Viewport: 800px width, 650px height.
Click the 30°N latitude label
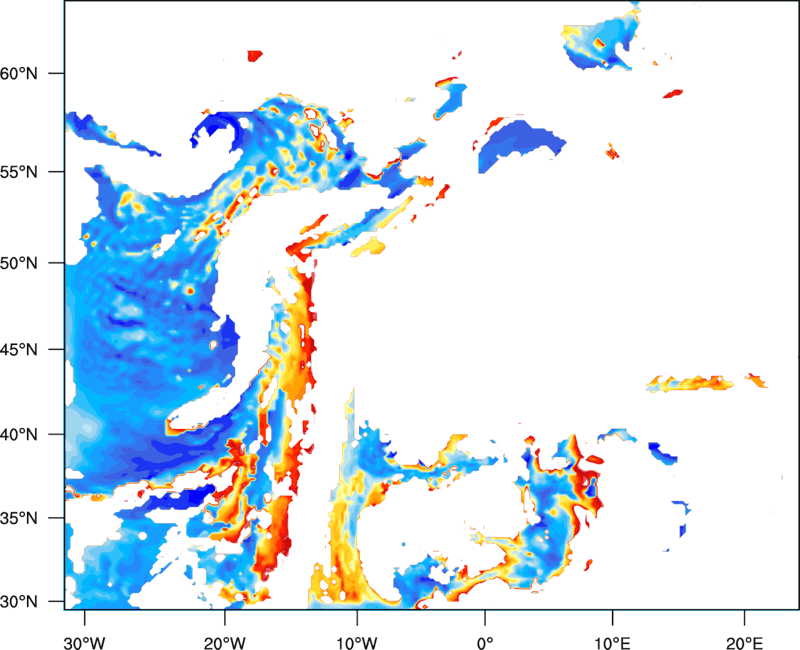click(x=19, y=602)
